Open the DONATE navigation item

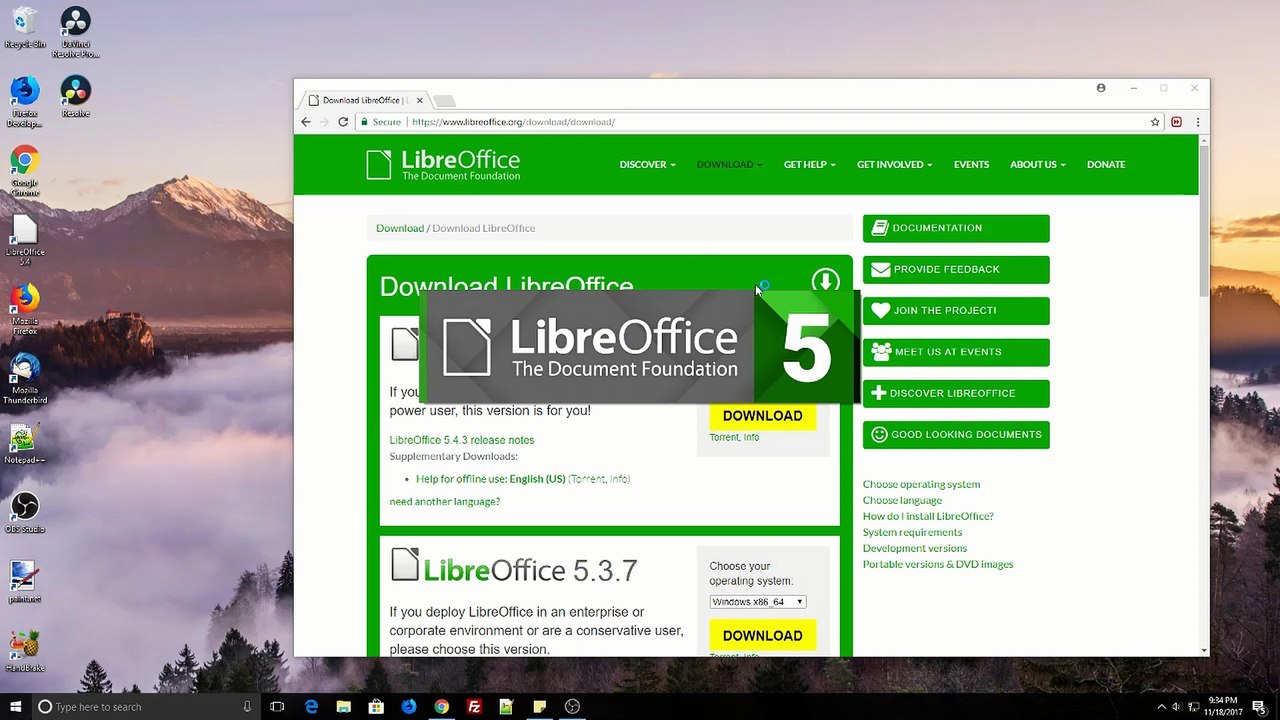click(x=1106, y=164)
